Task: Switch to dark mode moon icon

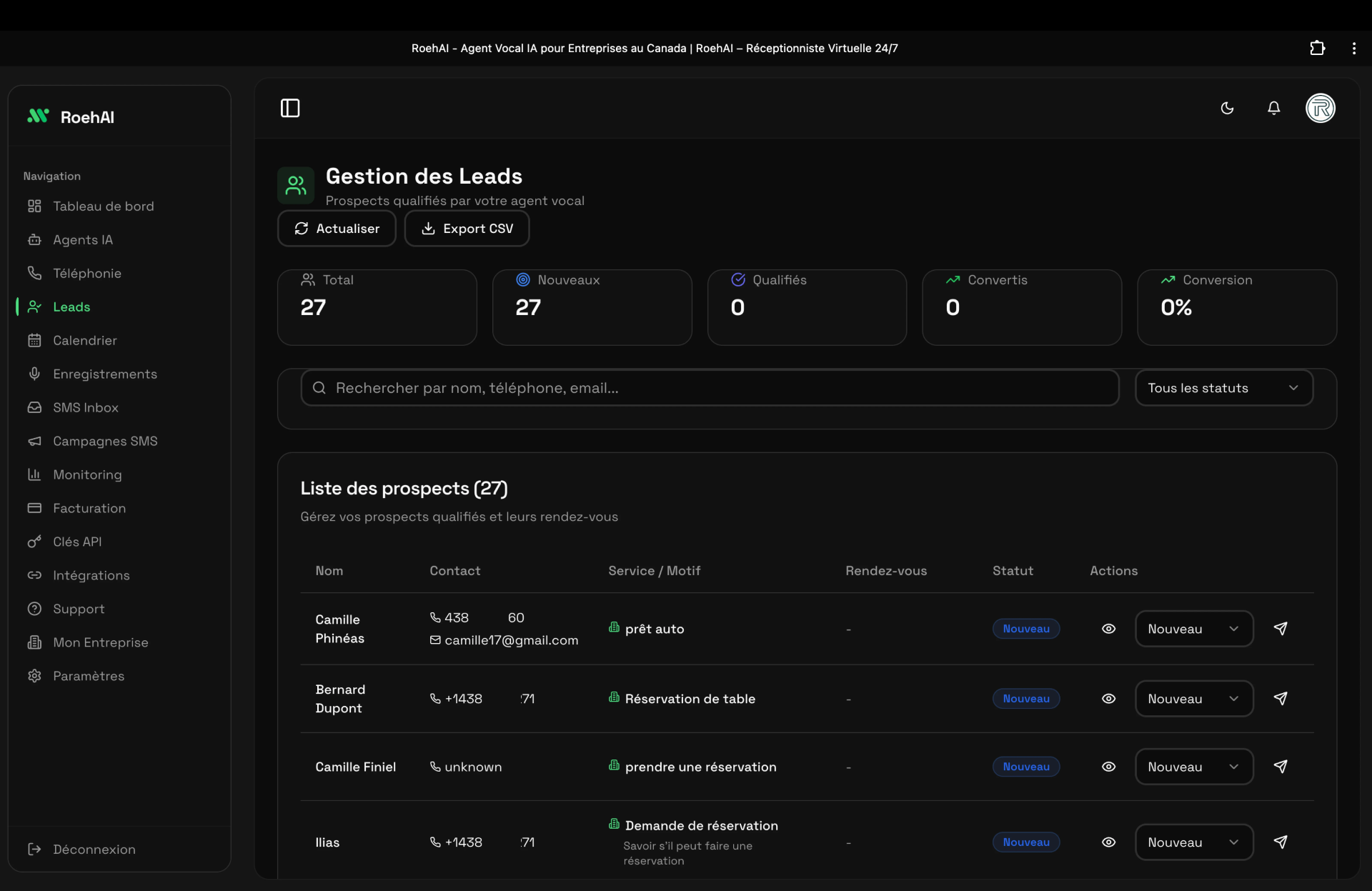Action: (x=1227, y=108)
